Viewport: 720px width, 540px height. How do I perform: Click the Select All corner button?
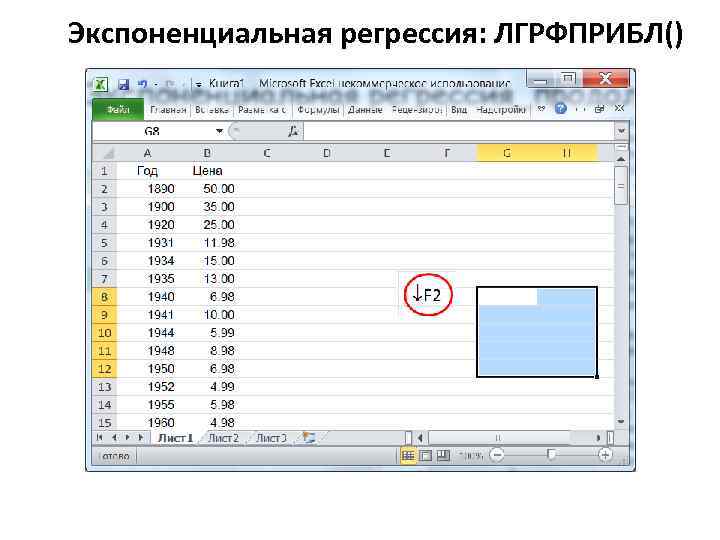105,153
